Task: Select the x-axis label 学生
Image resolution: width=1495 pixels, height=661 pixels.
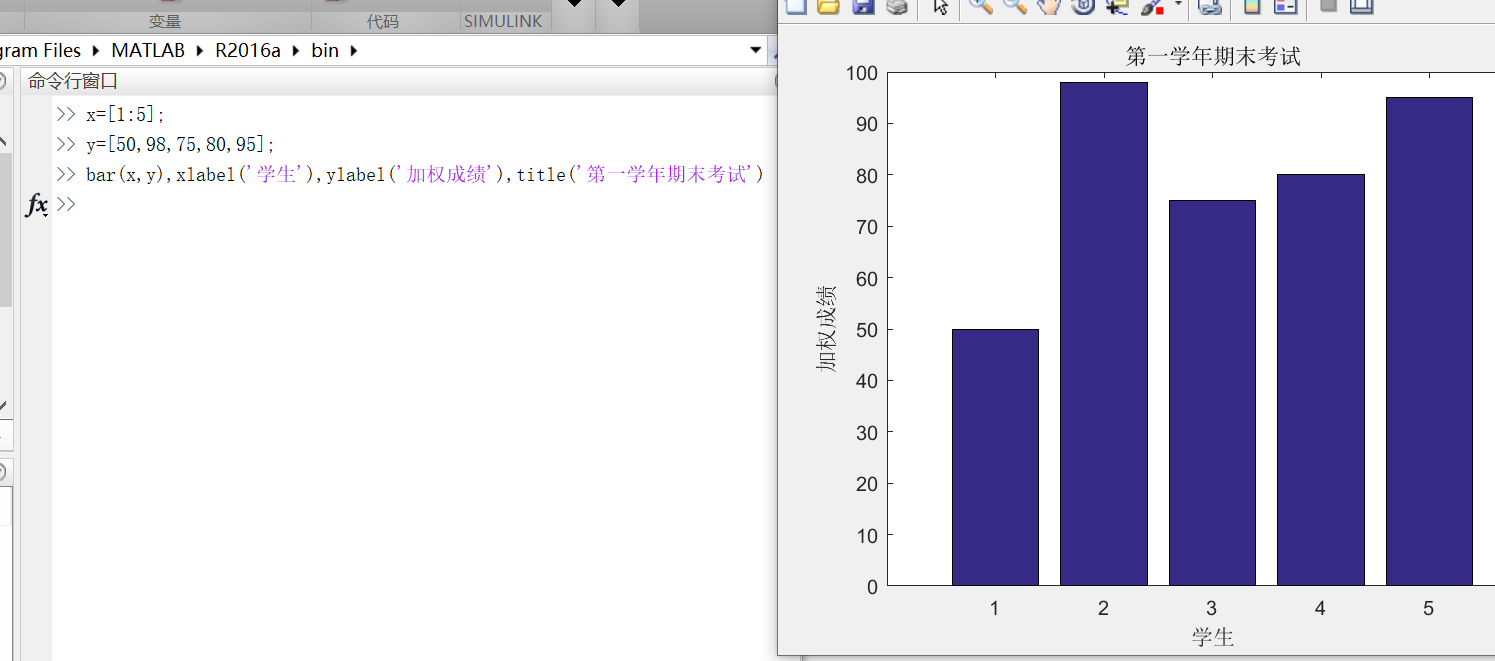Action: [1213, 637]
